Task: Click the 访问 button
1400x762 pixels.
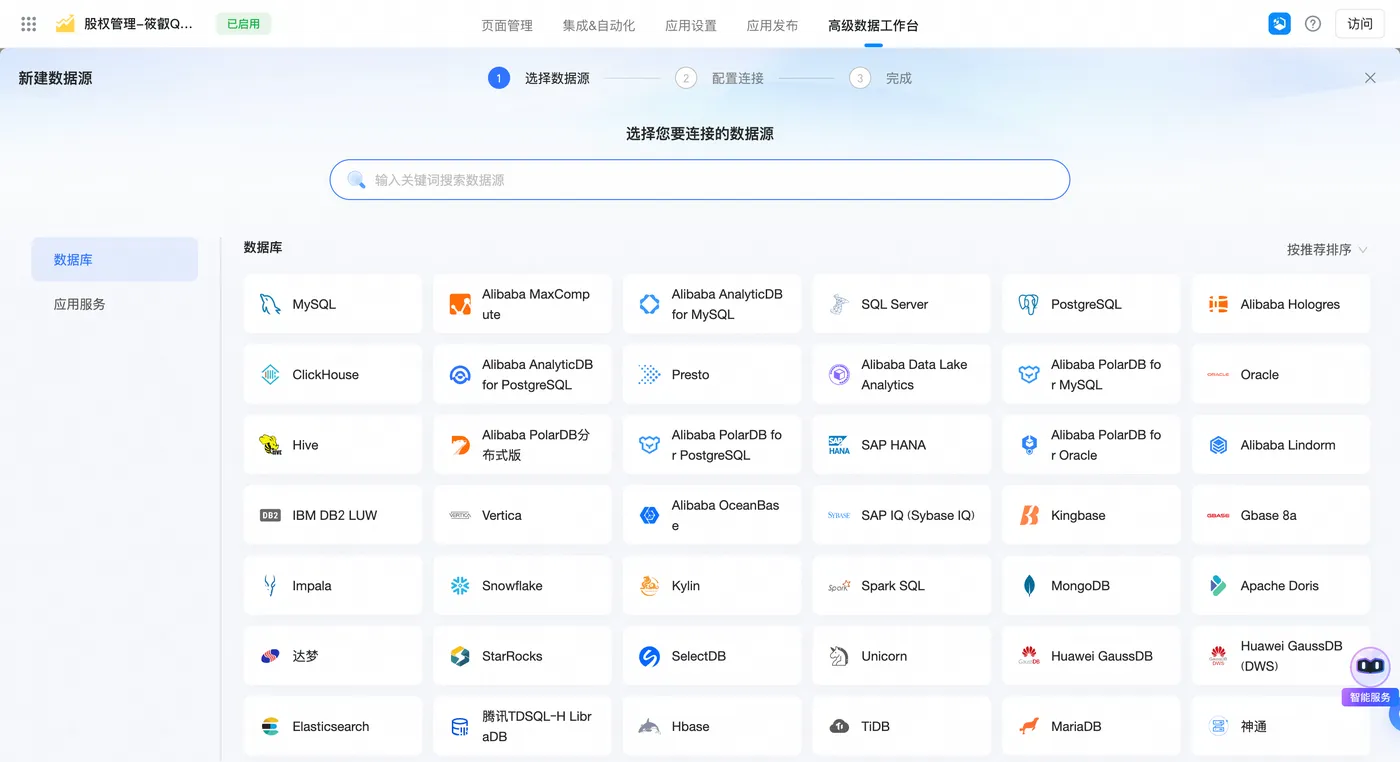Action: [x=1360, y=24]
